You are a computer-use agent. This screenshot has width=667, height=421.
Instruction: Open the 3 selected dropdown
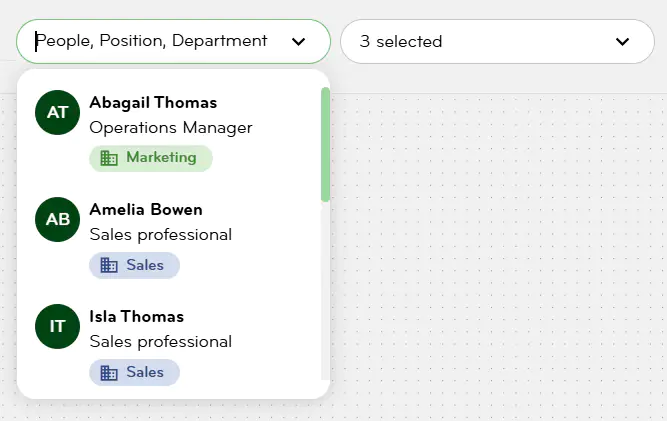click(x=496, y=42)
